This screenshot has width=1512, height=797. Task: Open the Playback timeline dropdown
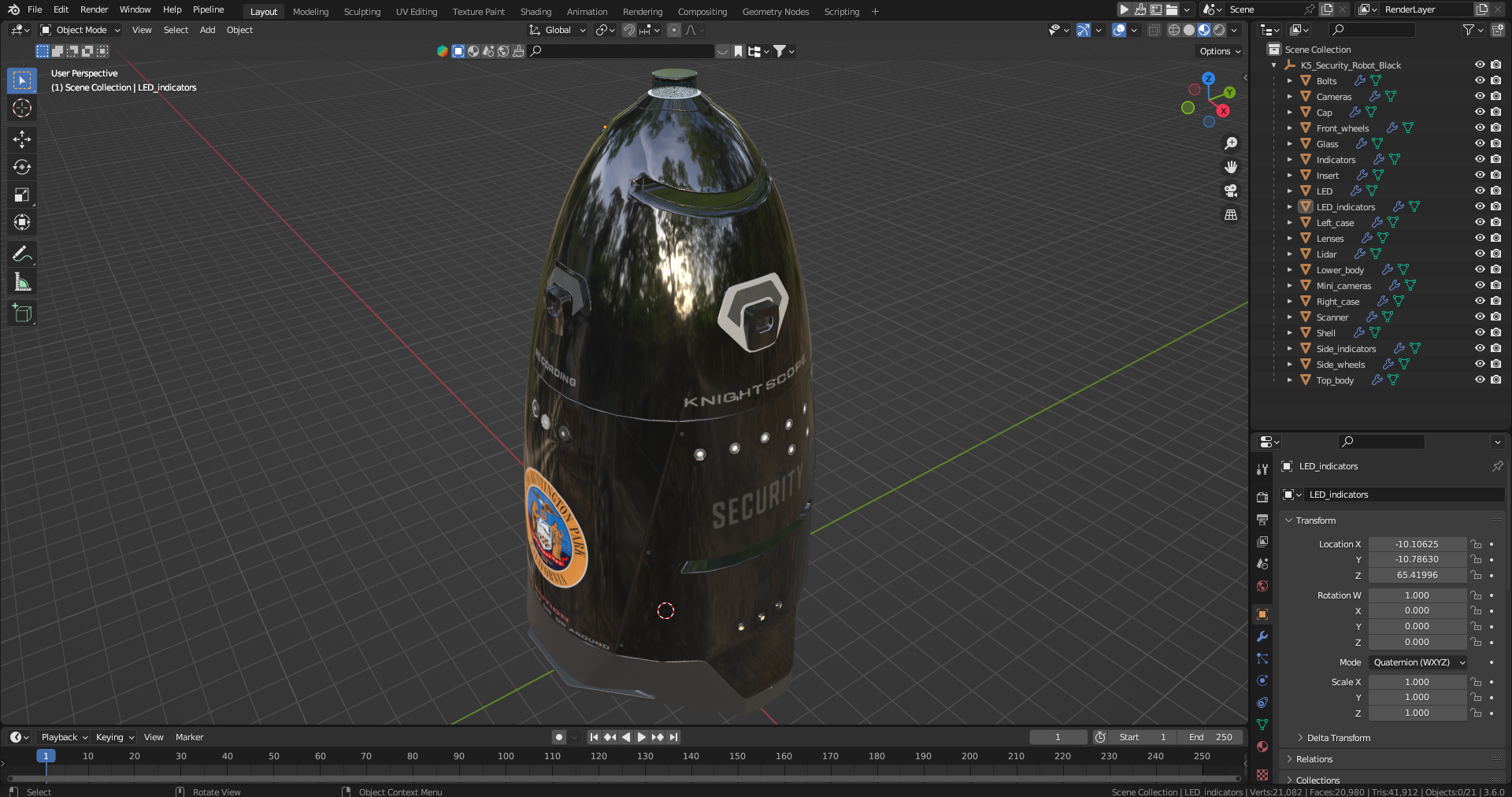click(64, 737)
